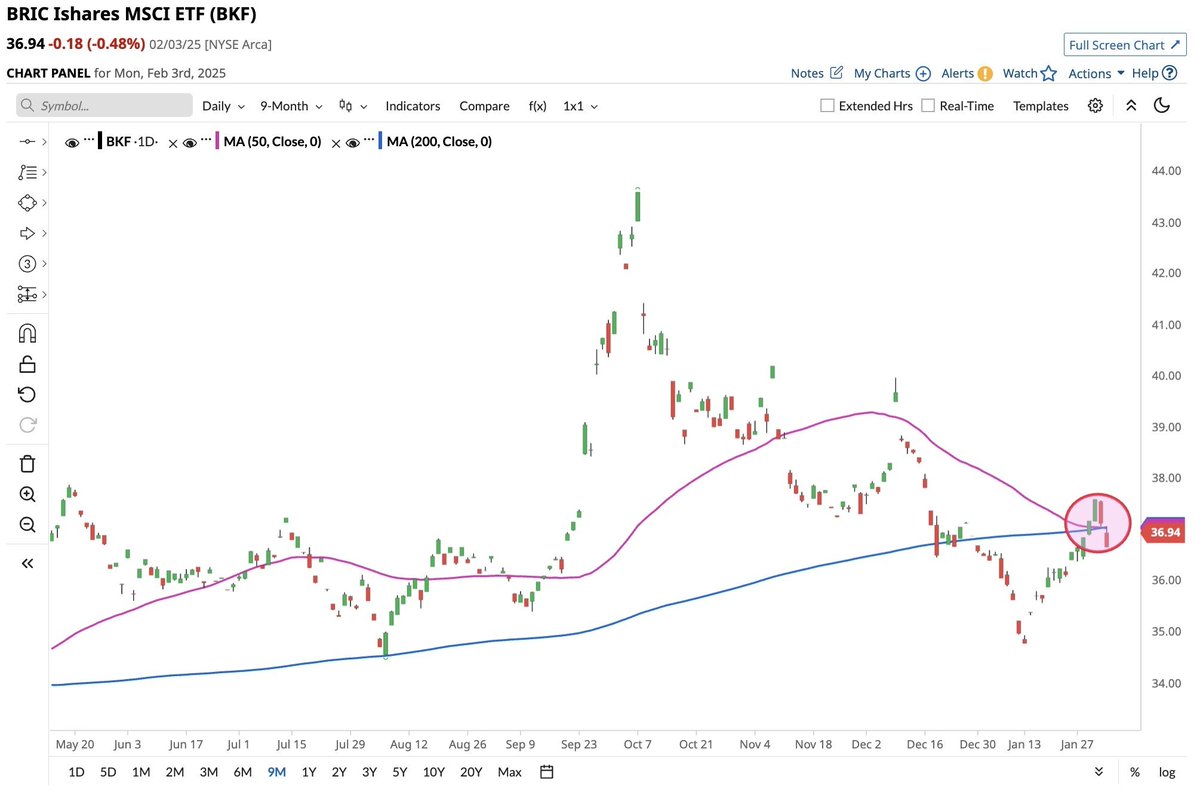Open the f(x) expressions button
Image resolution: width=1200 pixels, height=795 pixels.
pos(537,105)
